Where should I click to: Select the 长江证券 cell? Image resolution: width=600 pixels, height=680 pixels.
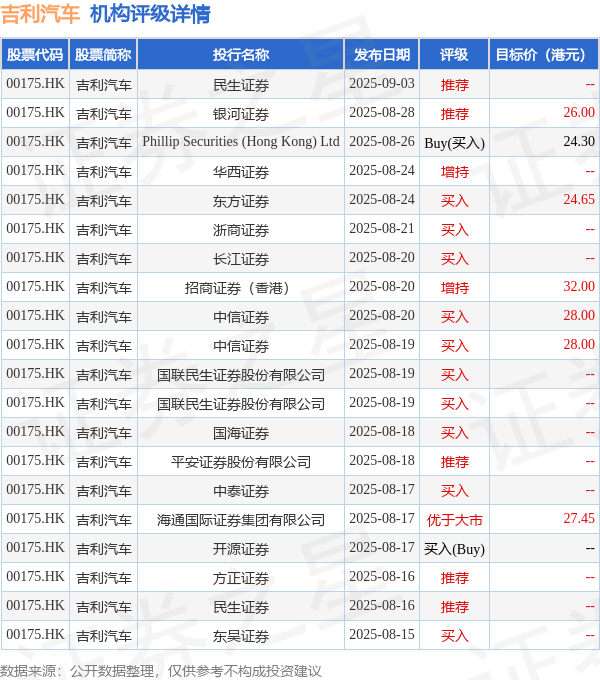pos(241,258)
